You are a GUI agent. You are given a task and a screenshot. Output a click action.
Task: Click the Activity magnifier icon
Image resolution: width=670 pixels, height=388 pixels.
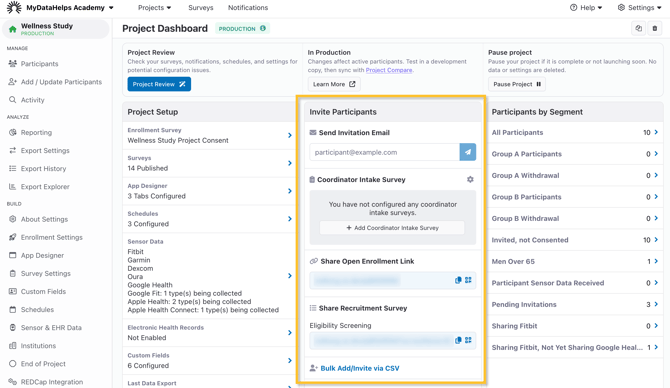pos(12,100)
